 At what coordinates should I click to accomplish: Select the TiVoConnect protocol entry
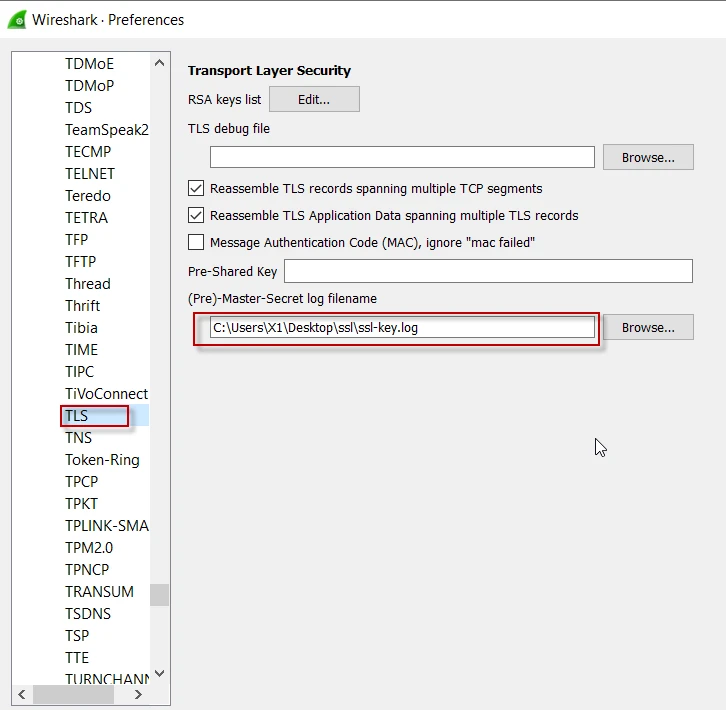click(106, 394)
